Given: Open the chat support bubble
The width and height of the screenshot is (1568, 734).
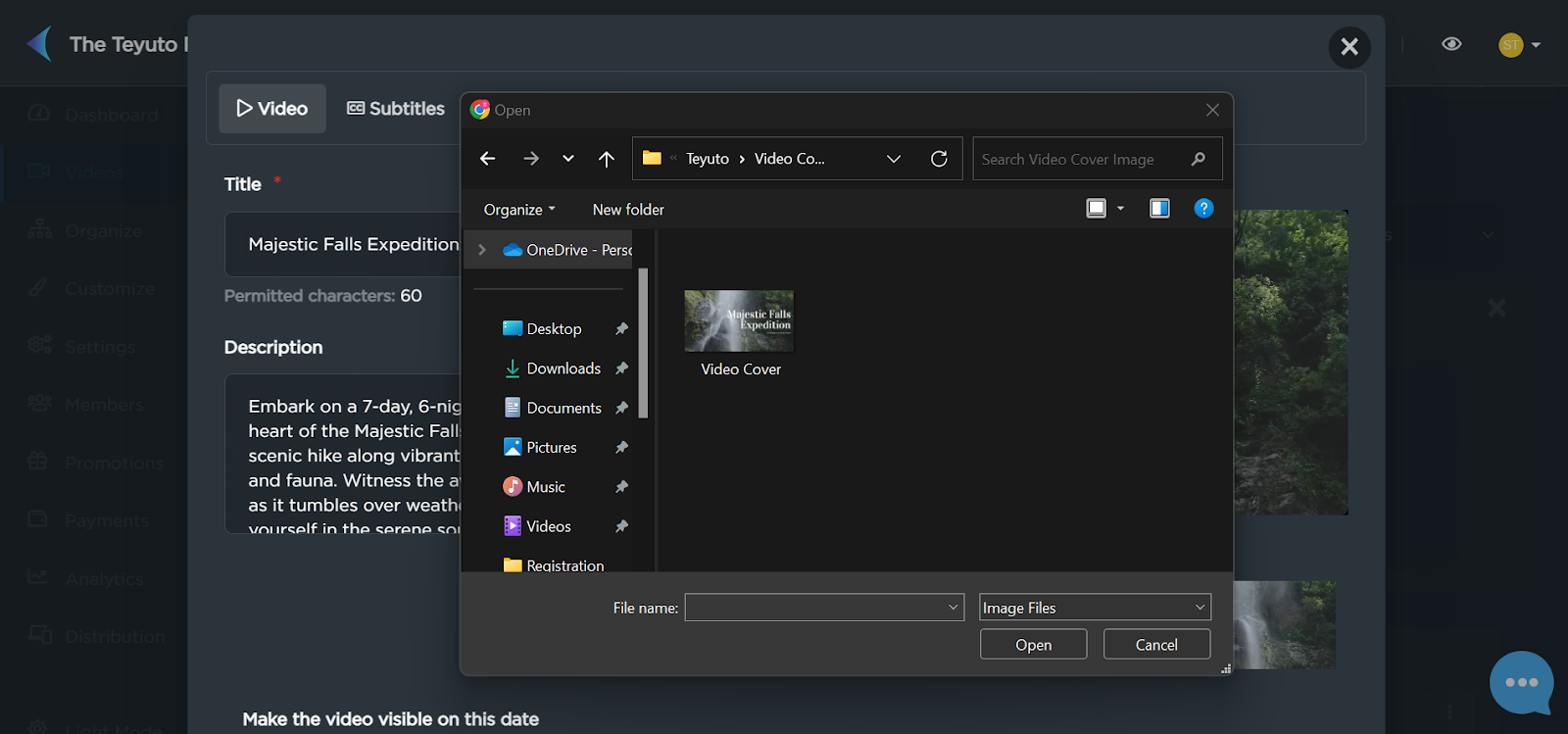Looking at the screenshot, I should point(1521,682).
